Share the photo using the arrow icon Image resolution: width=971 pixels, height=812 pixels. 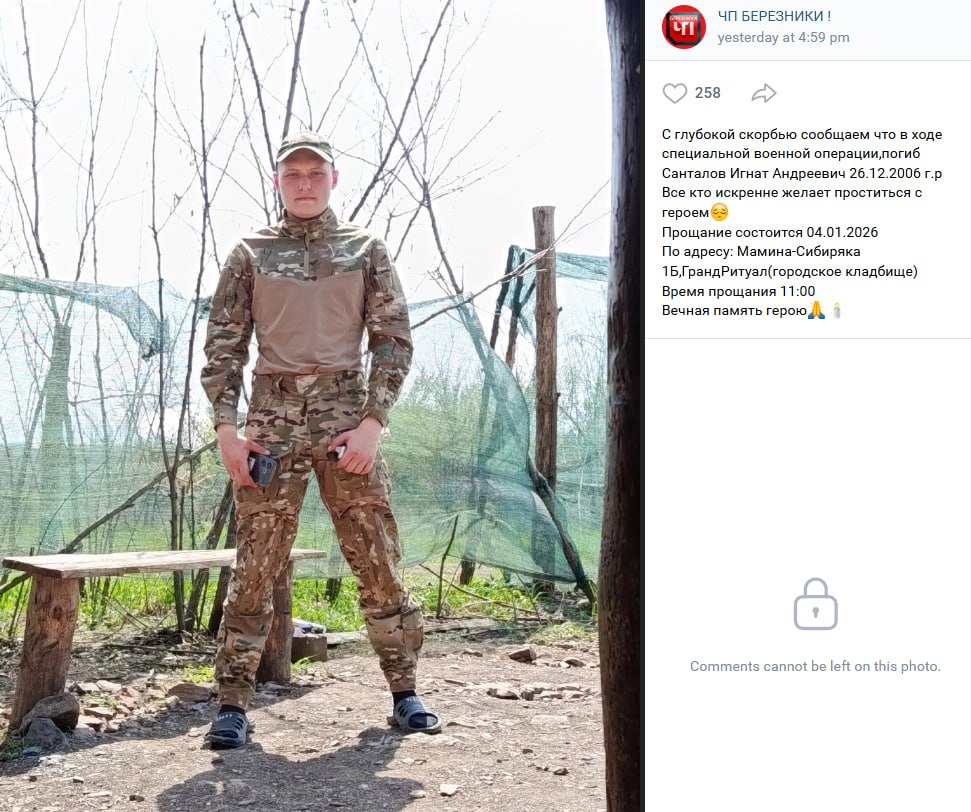(764, 94)
